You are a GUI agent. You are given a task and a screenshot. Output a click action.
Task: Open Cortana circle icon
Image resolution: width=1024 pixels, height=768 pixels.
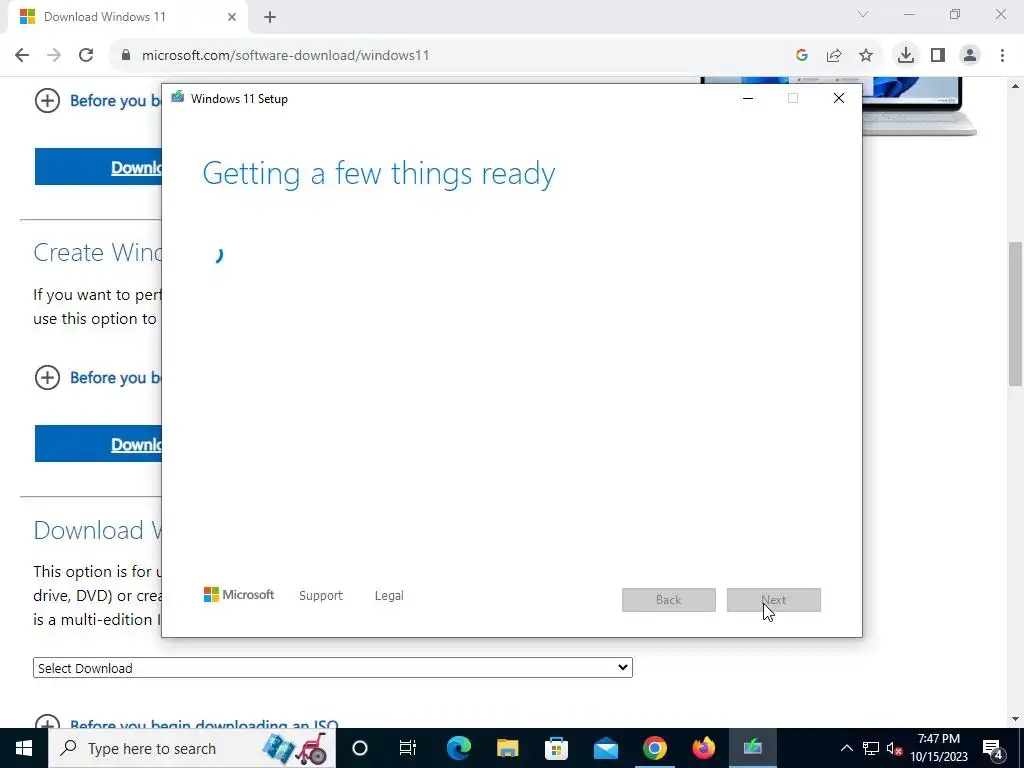tap(360, 748)
